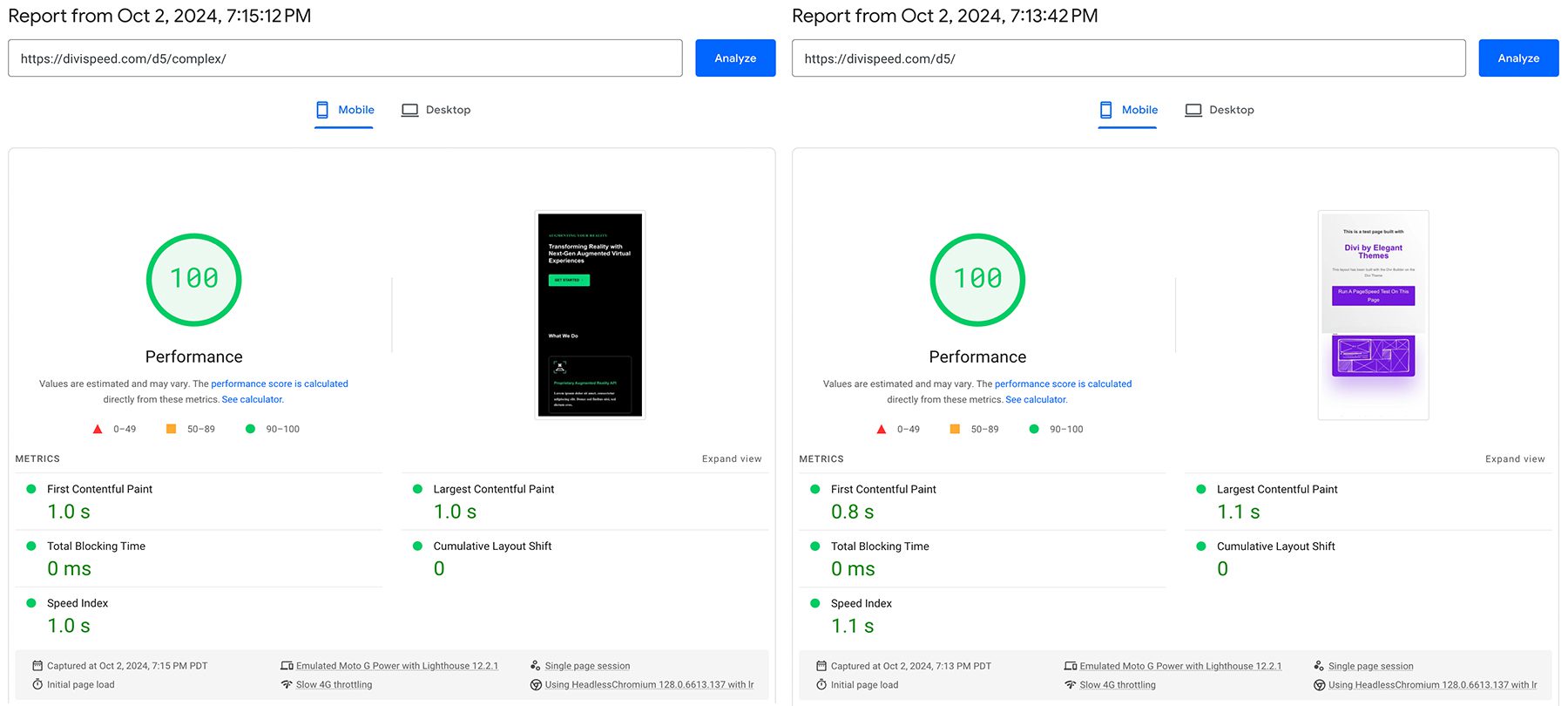This screenshot has height=706, width=1568.
Task: Click the device icon beside 'Emulated Moto G Power' in the right report
Action: pyautogui.click(x=1071, y=666)
